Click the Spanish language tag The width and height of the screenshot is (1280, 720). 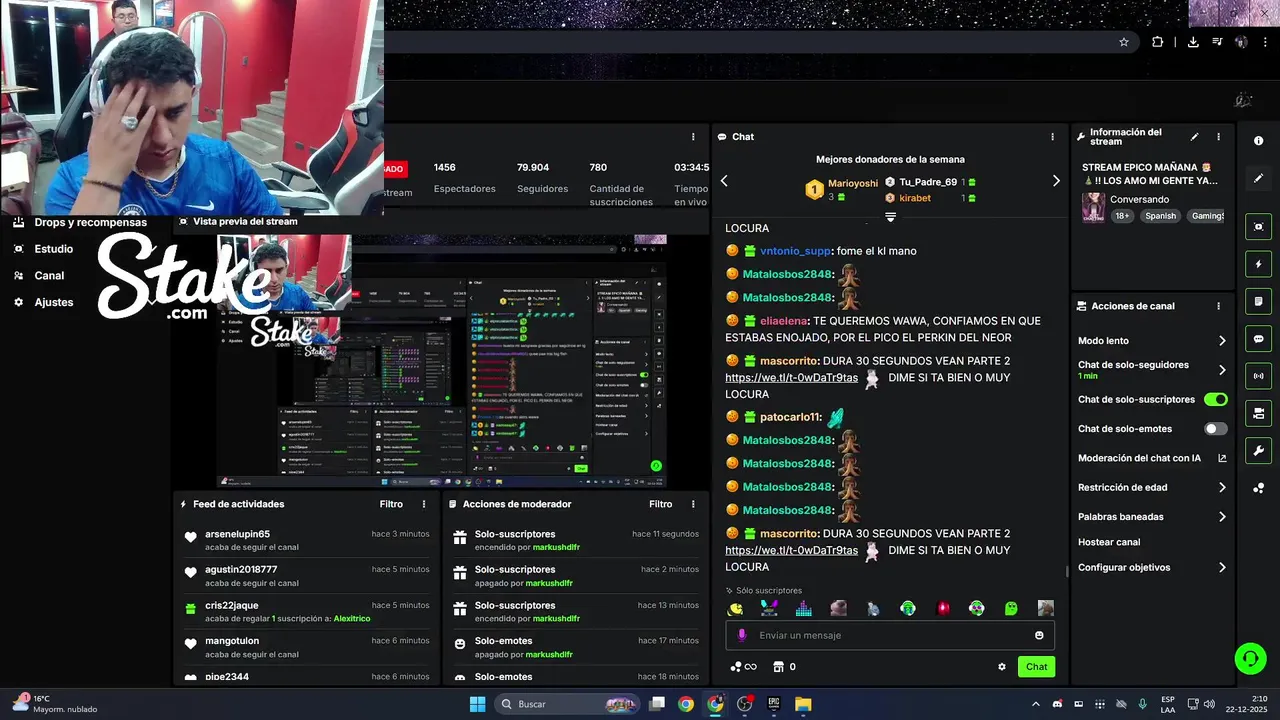click(1161, 216)
